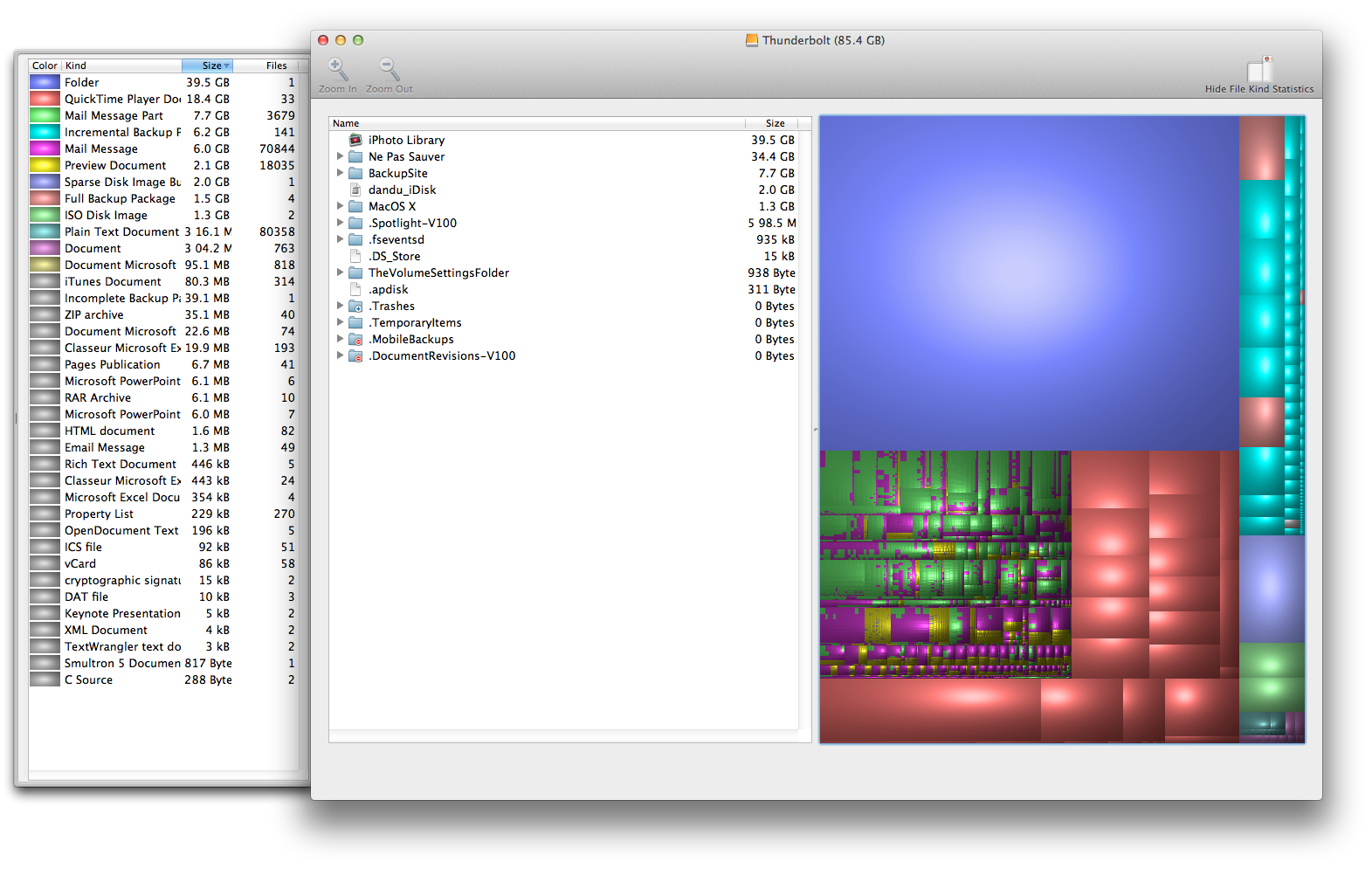
Task: Click the .Trashes folder icon
Action: [x=355, y=307]
